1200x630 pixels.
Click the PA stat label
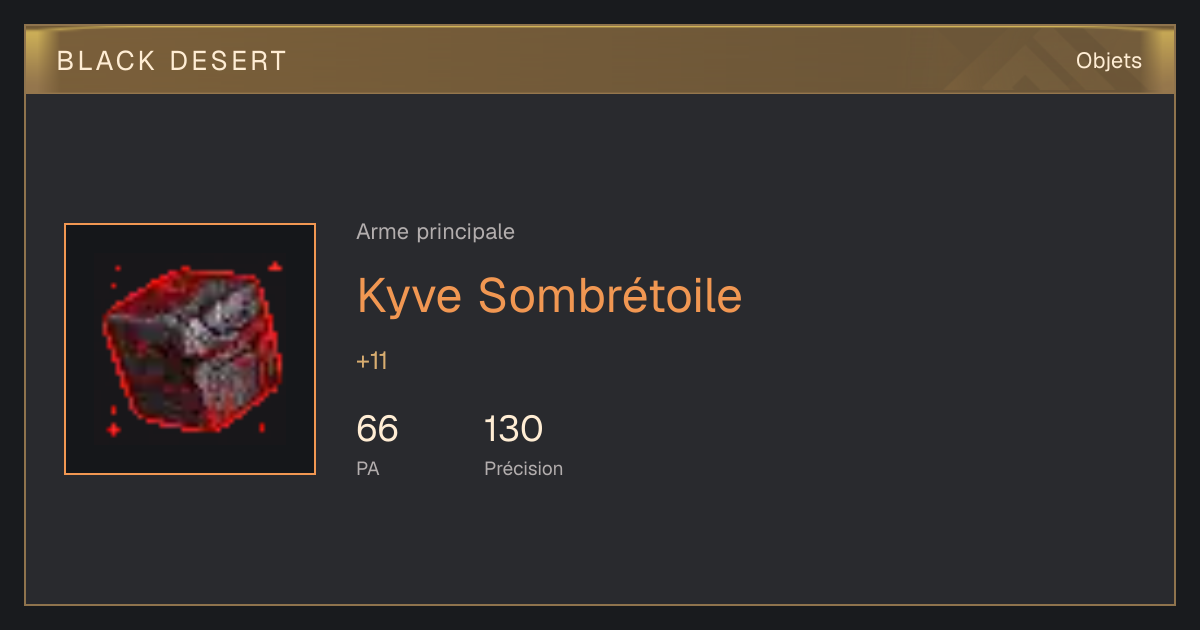368,468
